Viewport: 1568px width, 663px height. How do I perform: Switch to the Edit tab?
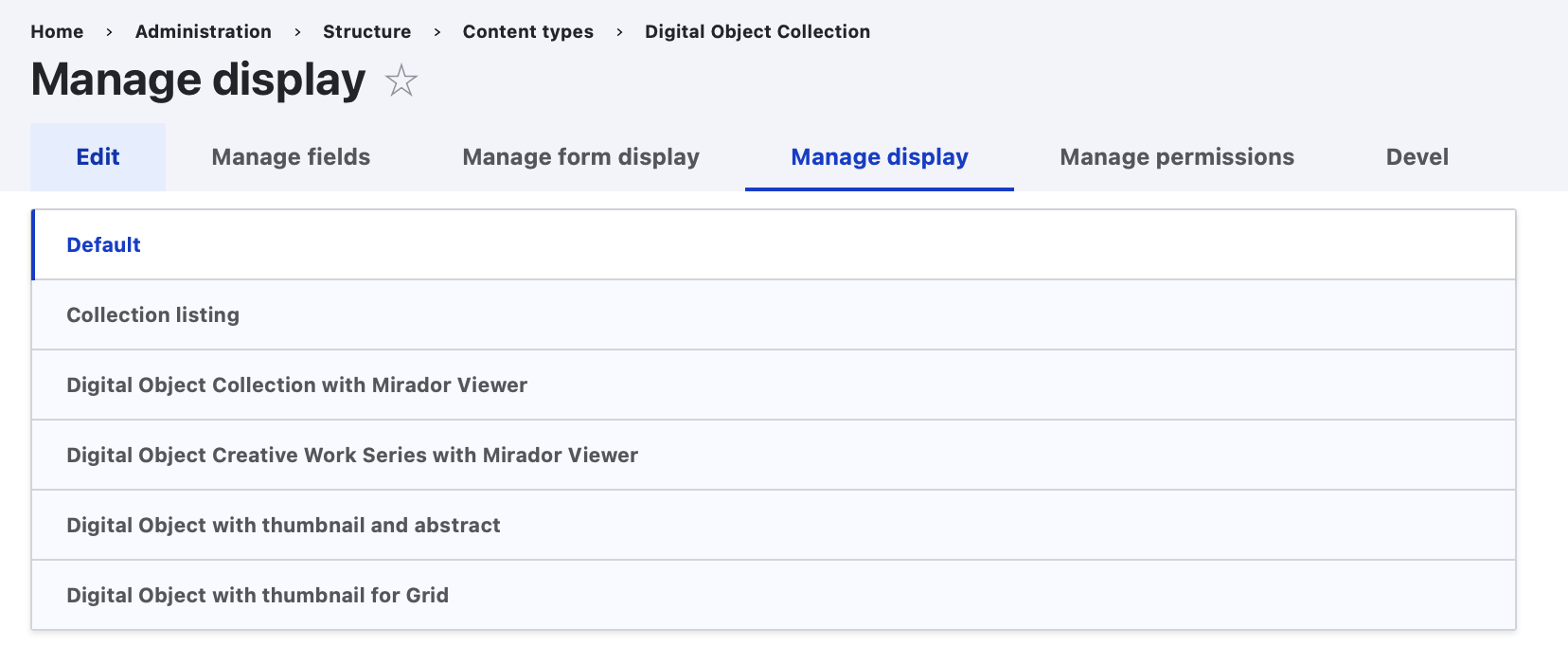(98, 157)
